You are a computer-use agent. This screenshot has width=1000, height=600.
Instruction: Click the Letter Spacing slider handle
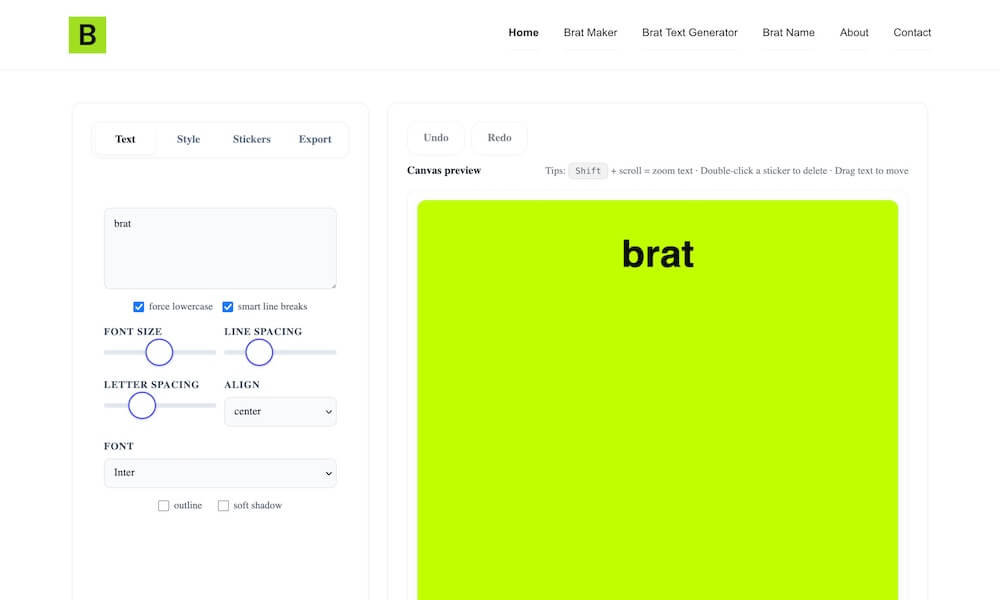140,405
